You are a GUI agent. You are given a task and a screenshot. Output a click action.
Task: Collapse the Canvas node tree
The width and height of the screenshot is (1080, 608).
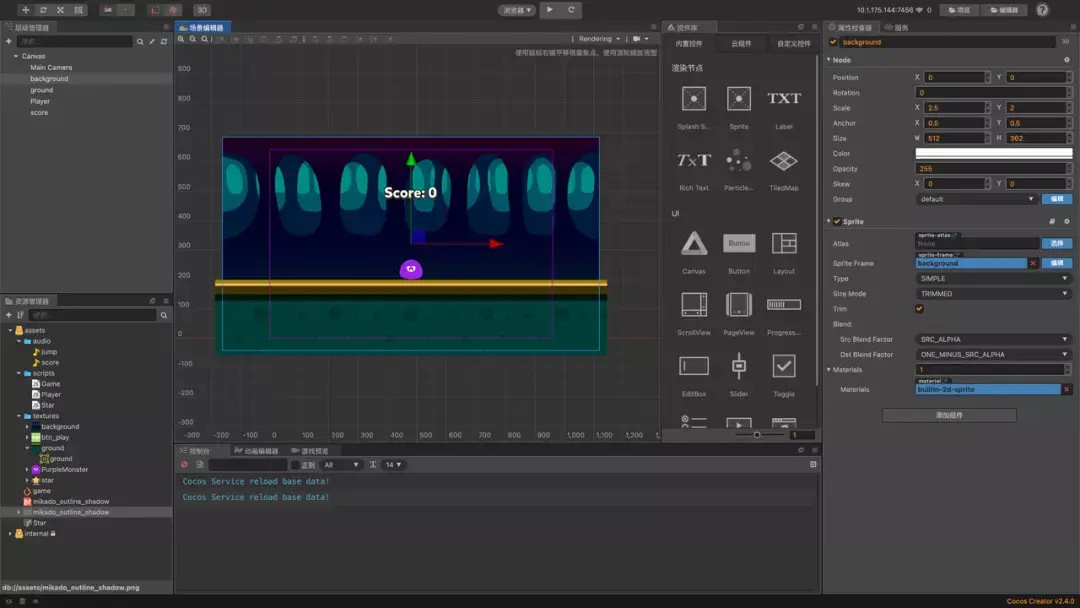pyautogui.click(x=16, y=56)
